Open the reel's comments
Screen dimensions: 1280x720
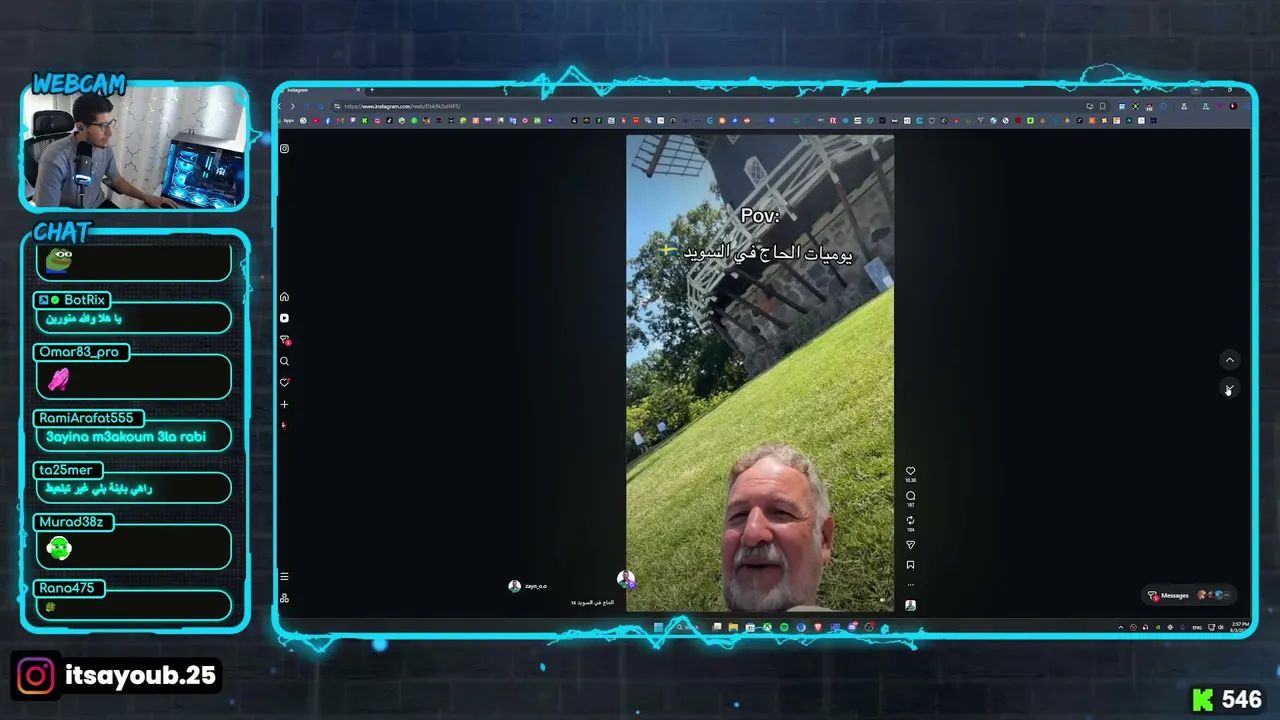click(x=910, y=496)
